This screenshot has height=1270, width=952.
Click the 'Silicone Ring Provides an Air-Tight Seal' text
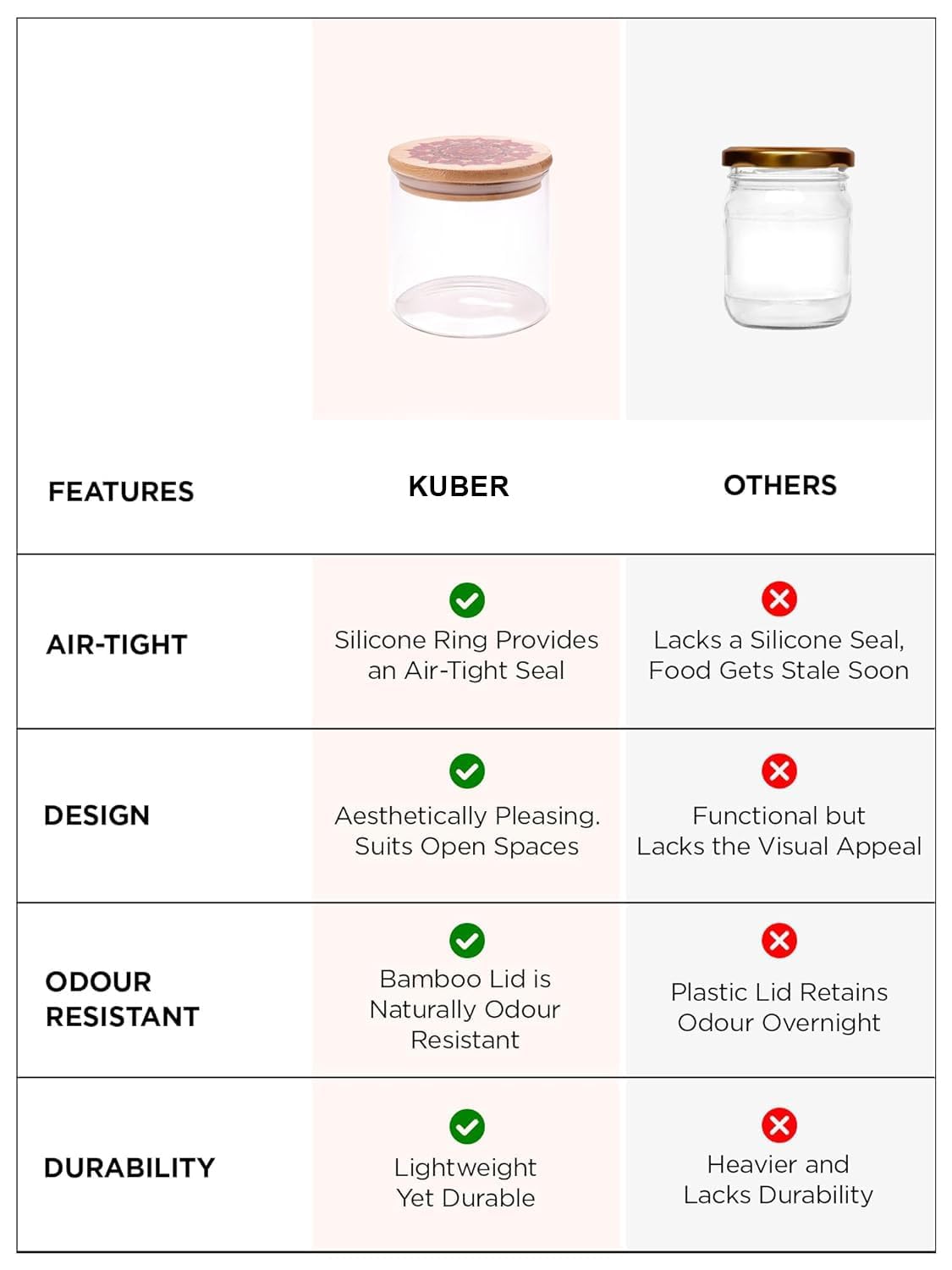click(x=466, y=654)
